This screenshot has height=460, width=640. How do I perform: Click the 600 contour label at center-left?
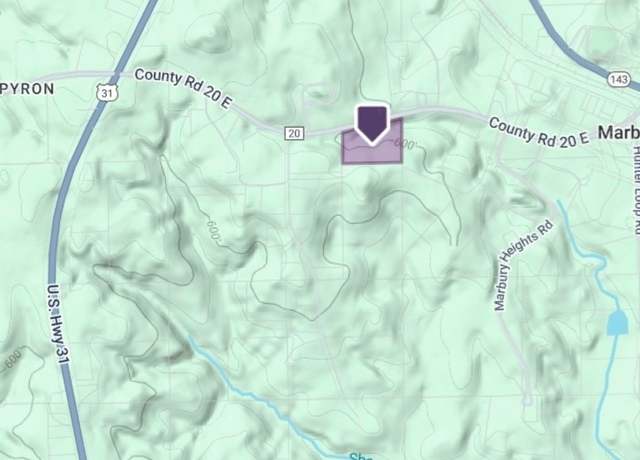[213, 230]
